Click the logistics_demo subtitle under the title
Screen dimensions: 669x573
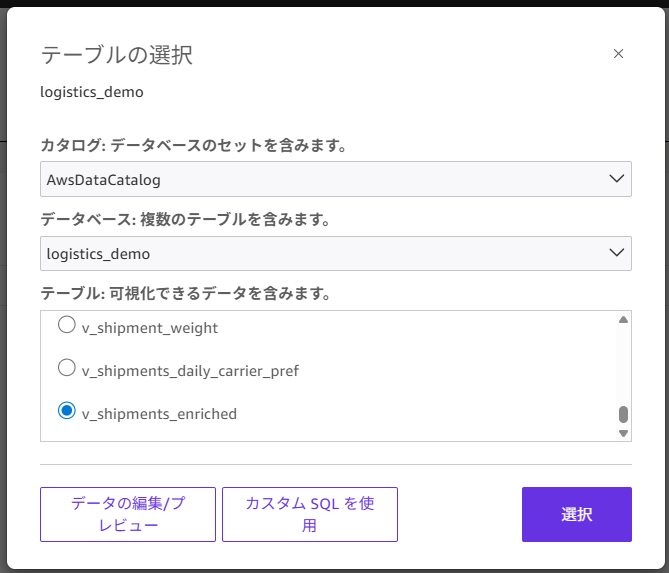[x=92, y=92]
